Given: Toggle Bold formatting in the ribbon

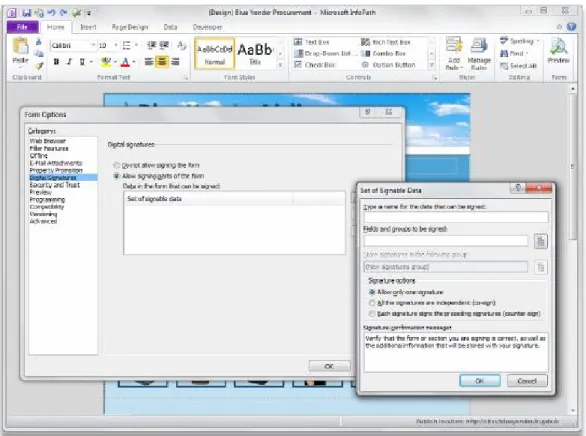Looking at the screenshot, I should pos(56,62).
